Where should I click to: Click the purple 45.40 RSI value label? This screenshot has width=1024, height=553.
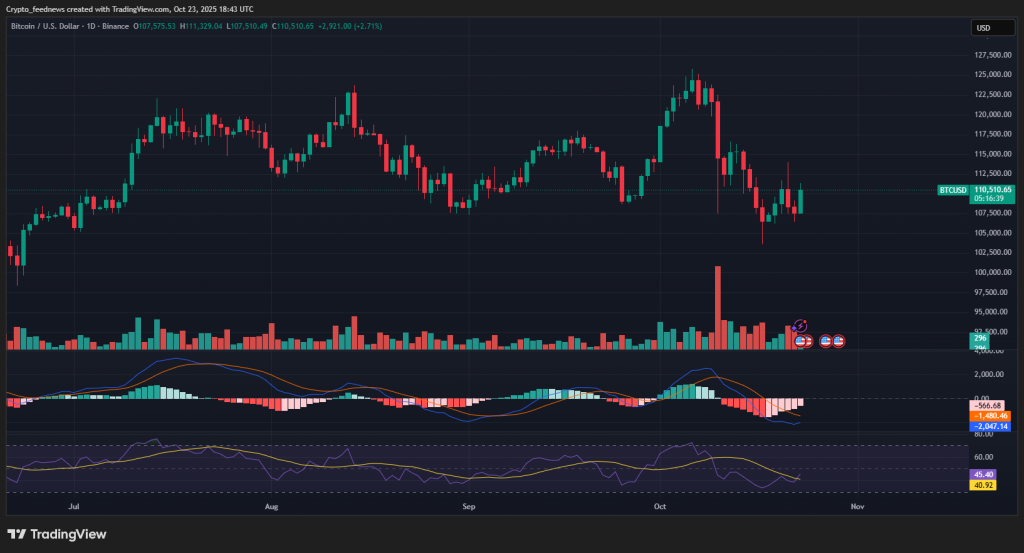[982, 474]
